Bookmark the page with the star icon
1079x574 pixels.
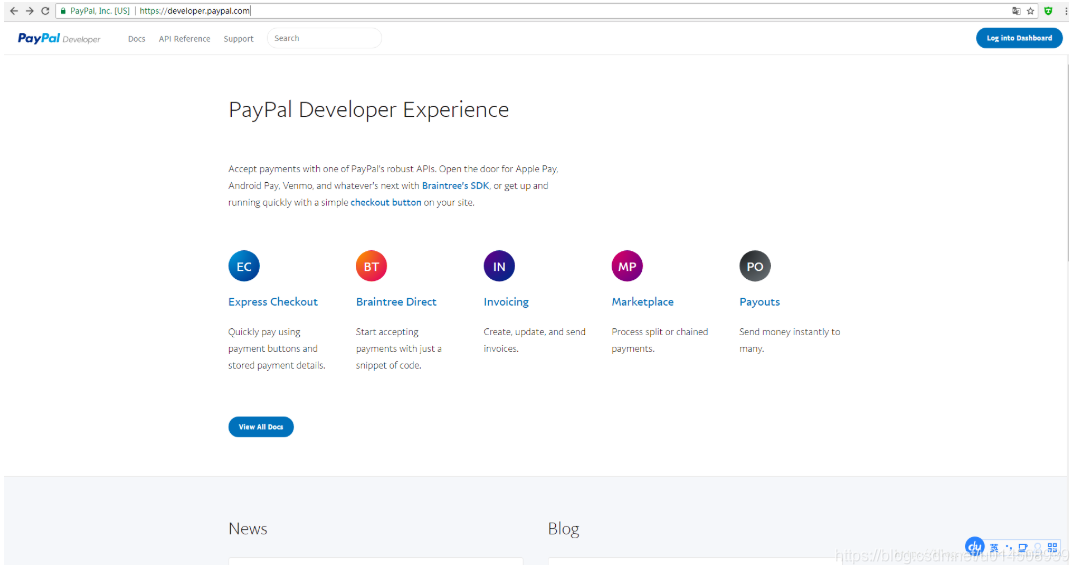(1030, 11)
